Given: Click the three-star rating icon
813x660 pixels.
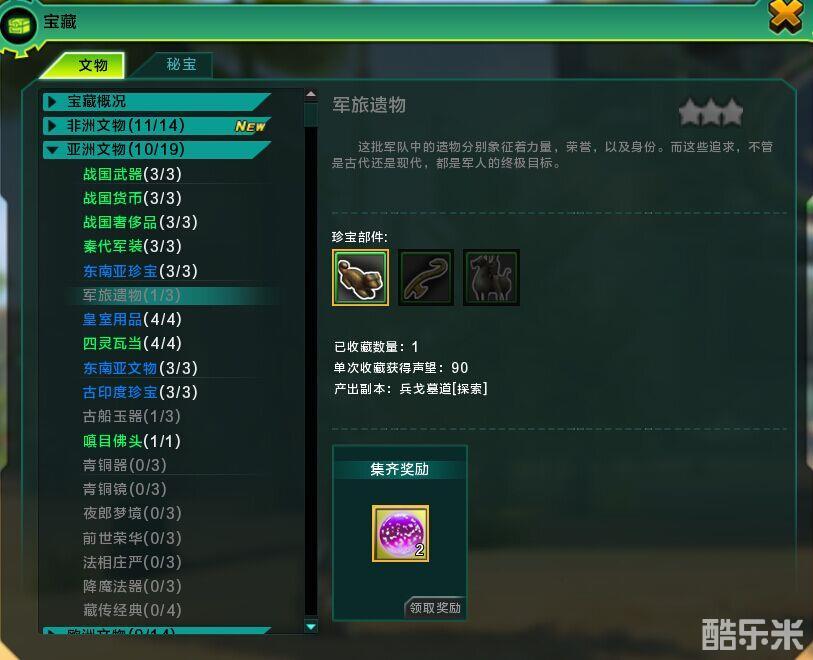Looking at the screenshot, I should point(711,112).
